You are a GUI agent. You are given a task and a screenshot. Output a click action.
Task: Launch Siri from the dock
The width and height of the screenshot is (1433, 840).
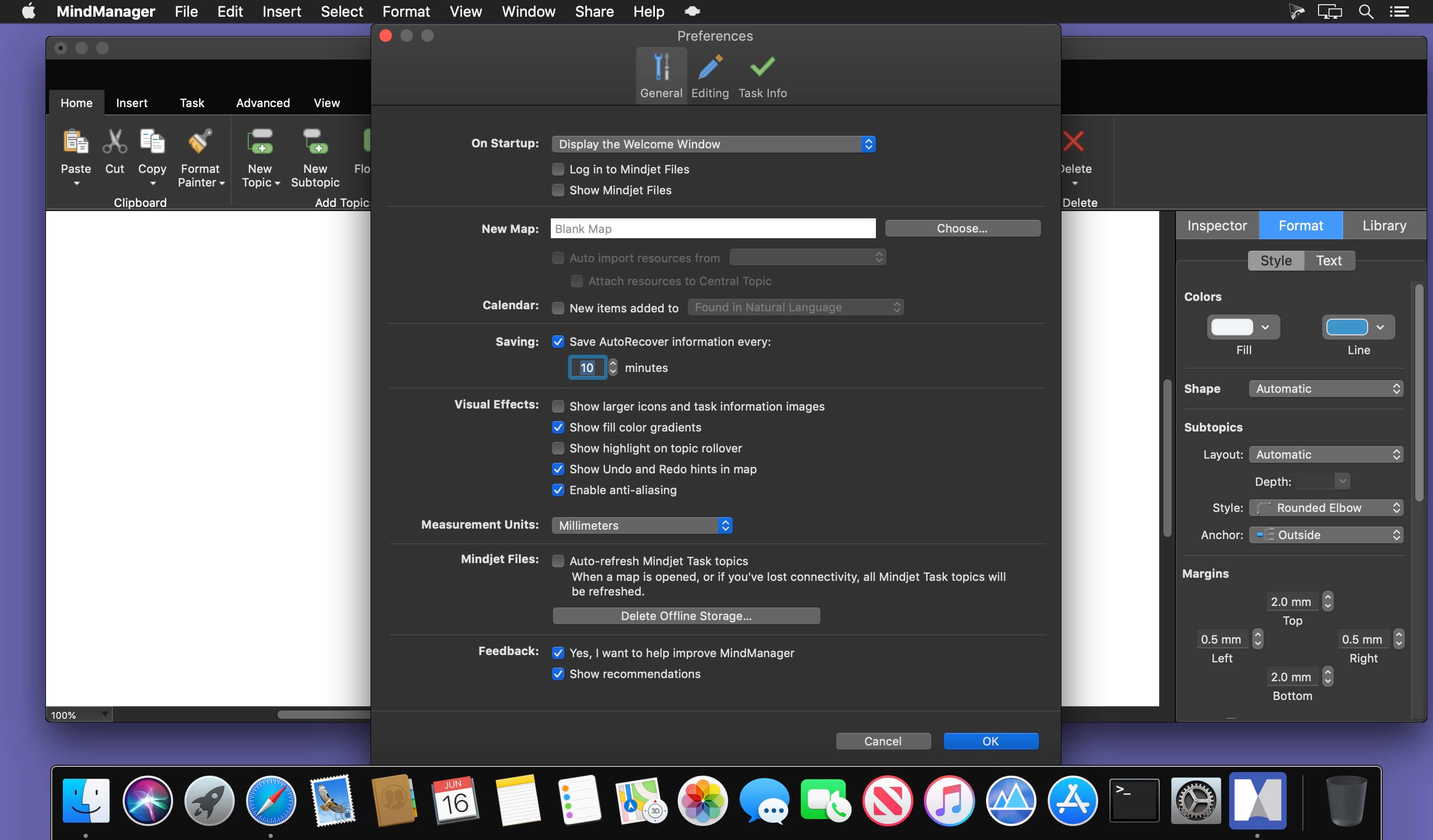tap(147, 800)
